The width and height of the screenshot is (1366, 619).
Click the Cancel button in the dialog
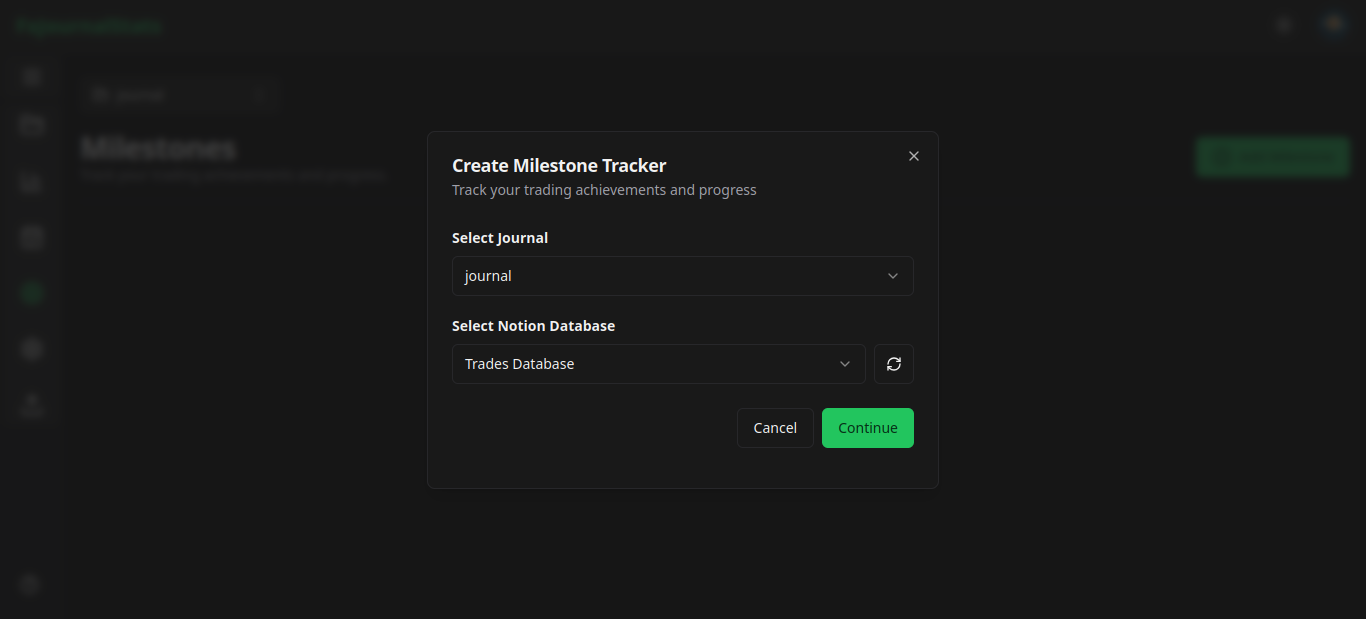tap(775, 427)
